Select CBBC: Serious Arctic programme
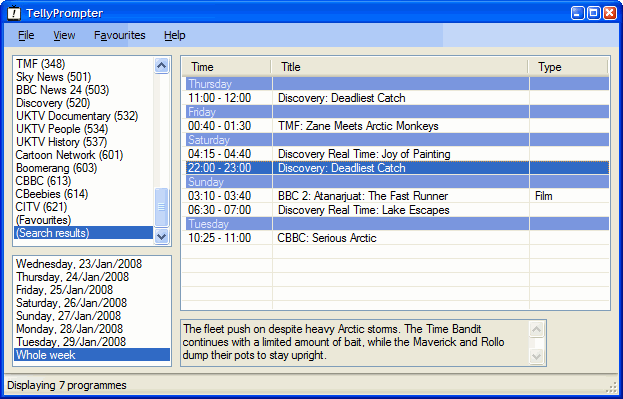 397,238
